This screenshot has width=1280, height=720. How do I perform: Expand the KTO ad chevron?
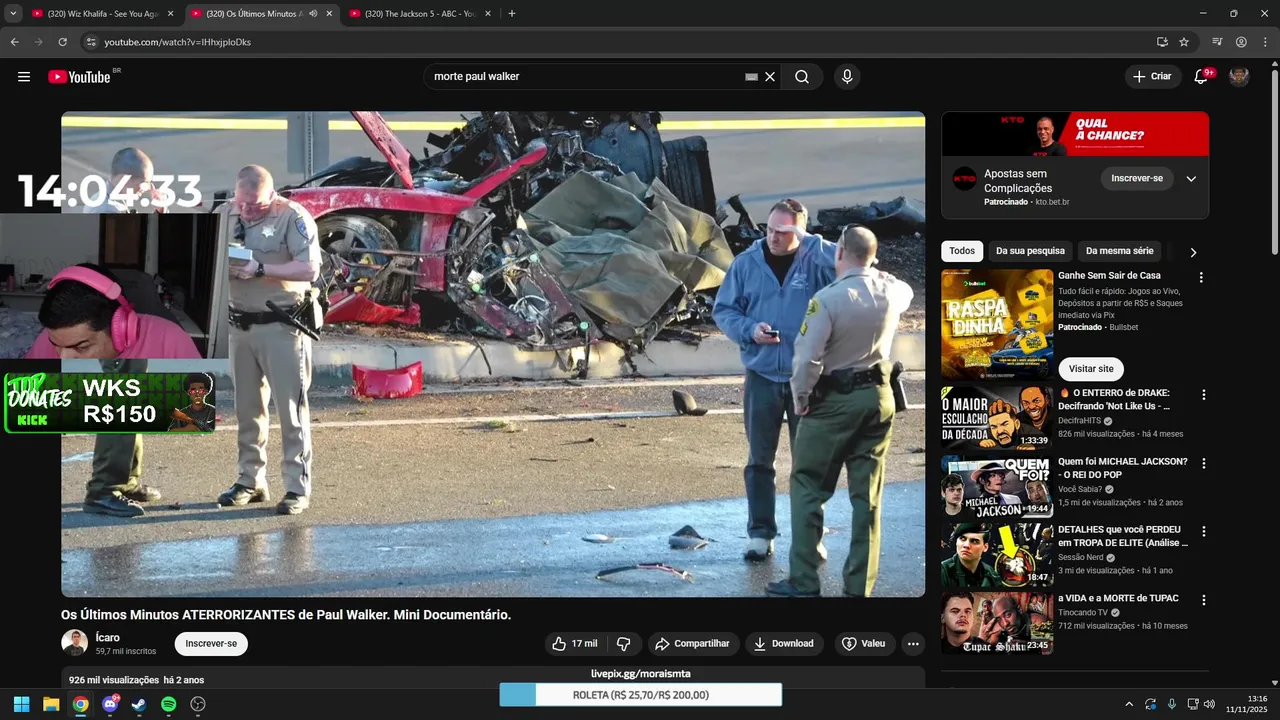[1191, 179]
